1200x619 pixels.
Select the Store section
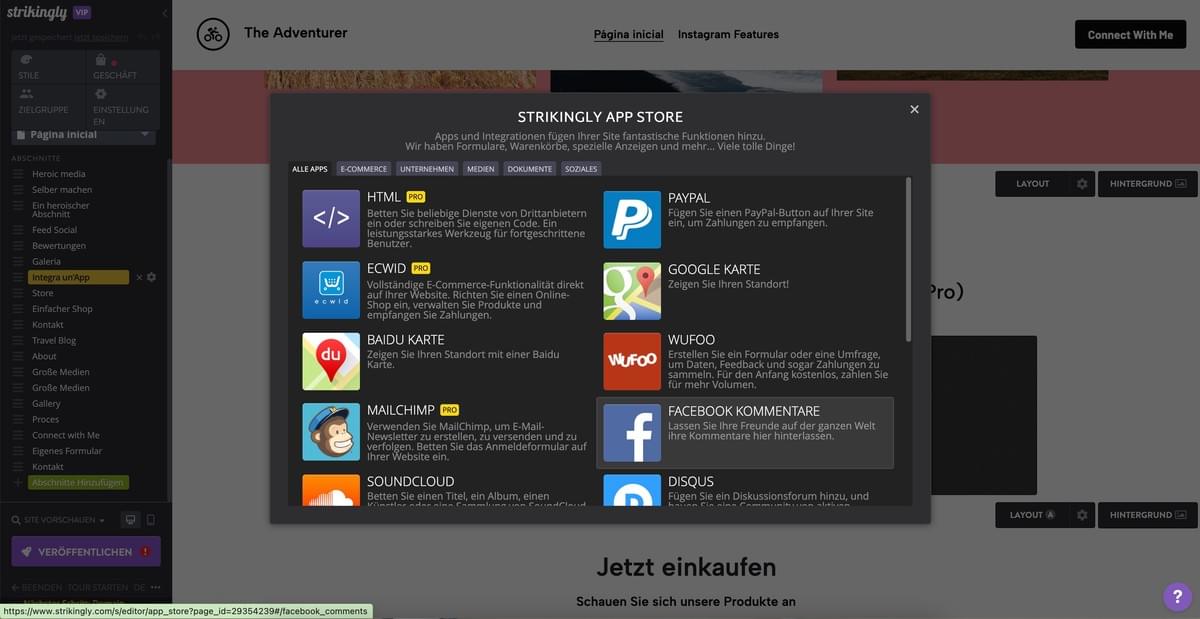[42, 293]
